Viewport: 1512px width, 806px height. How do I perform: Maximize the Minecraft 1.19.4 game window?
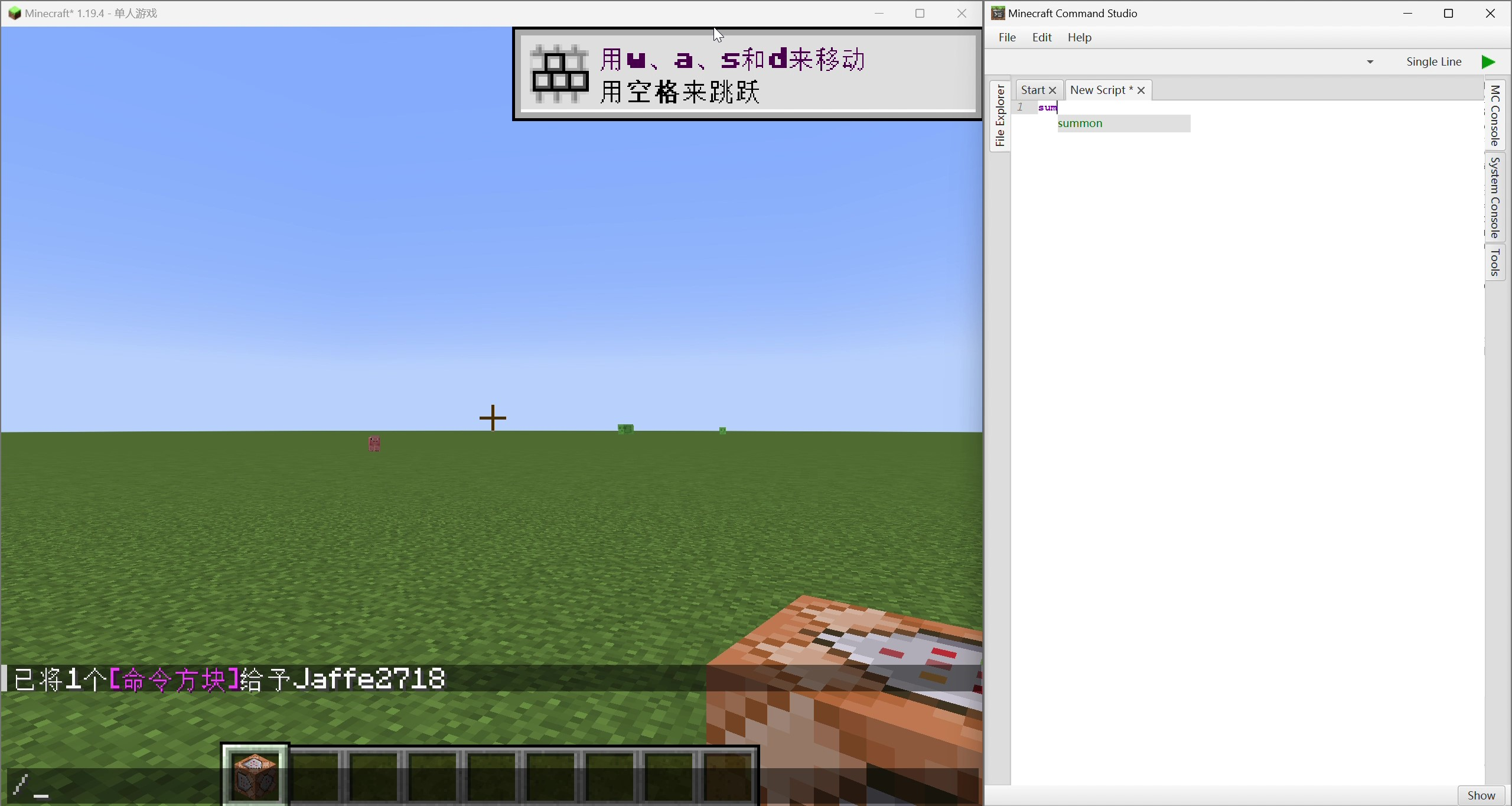tap(920, 13)
